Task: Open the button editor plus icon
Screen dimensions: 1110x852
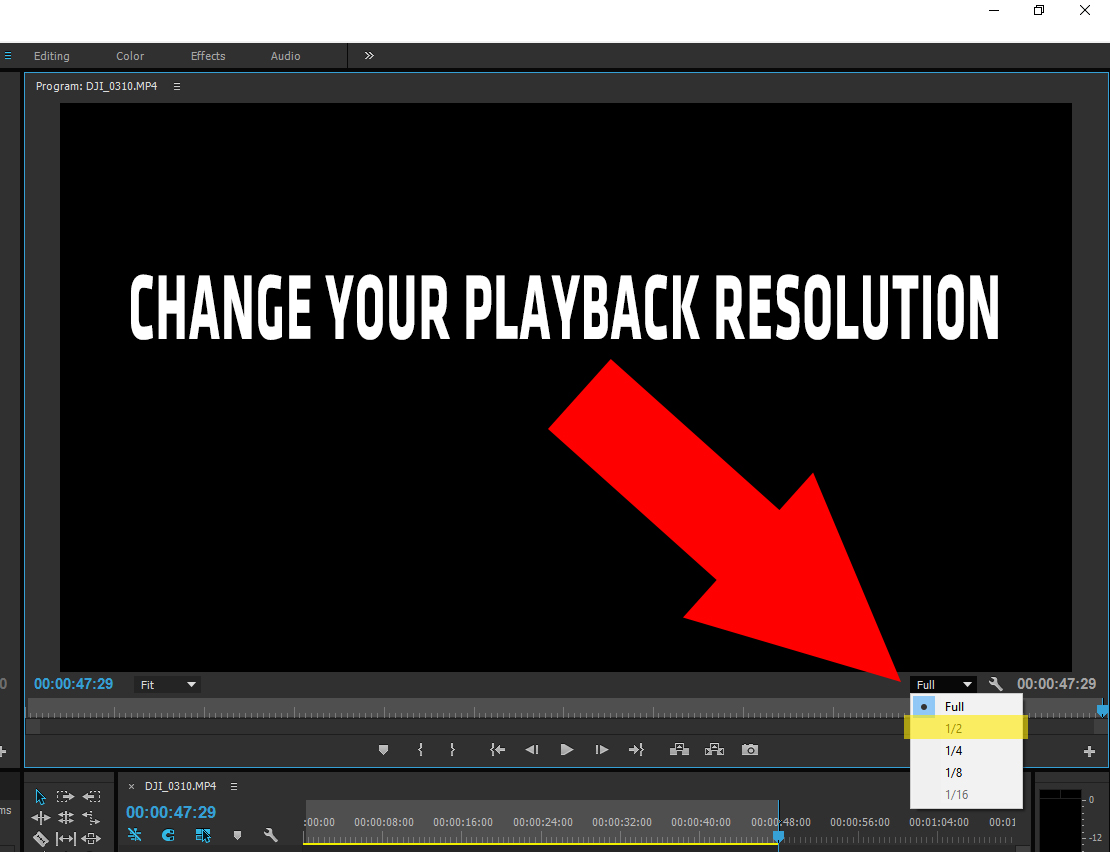Action: [1089, 752]
